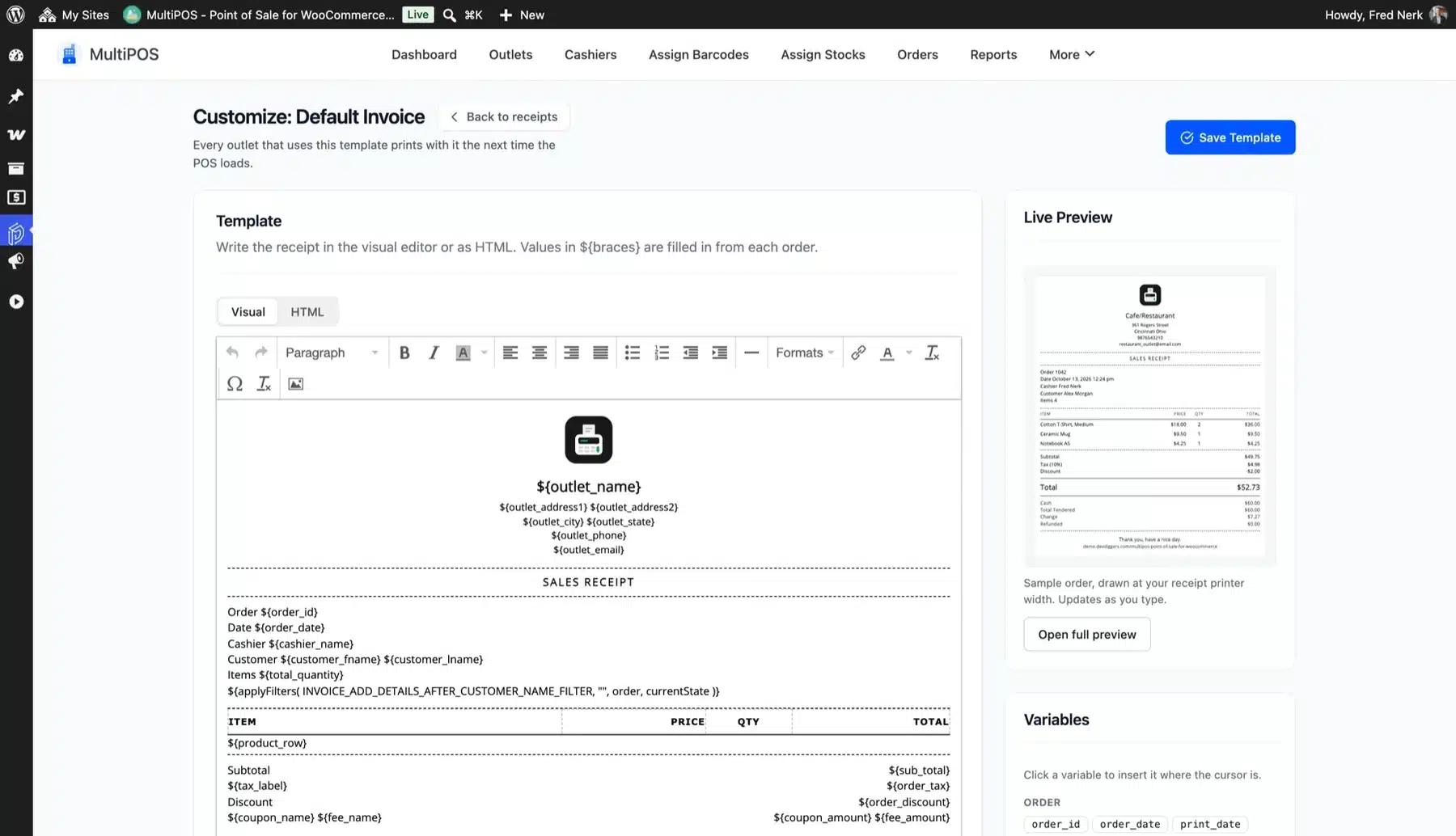Image resolution: width=1456 pixels, height=836 pixels.
Task: Insert a horizontal line
Action: click(x=751, y=353)
